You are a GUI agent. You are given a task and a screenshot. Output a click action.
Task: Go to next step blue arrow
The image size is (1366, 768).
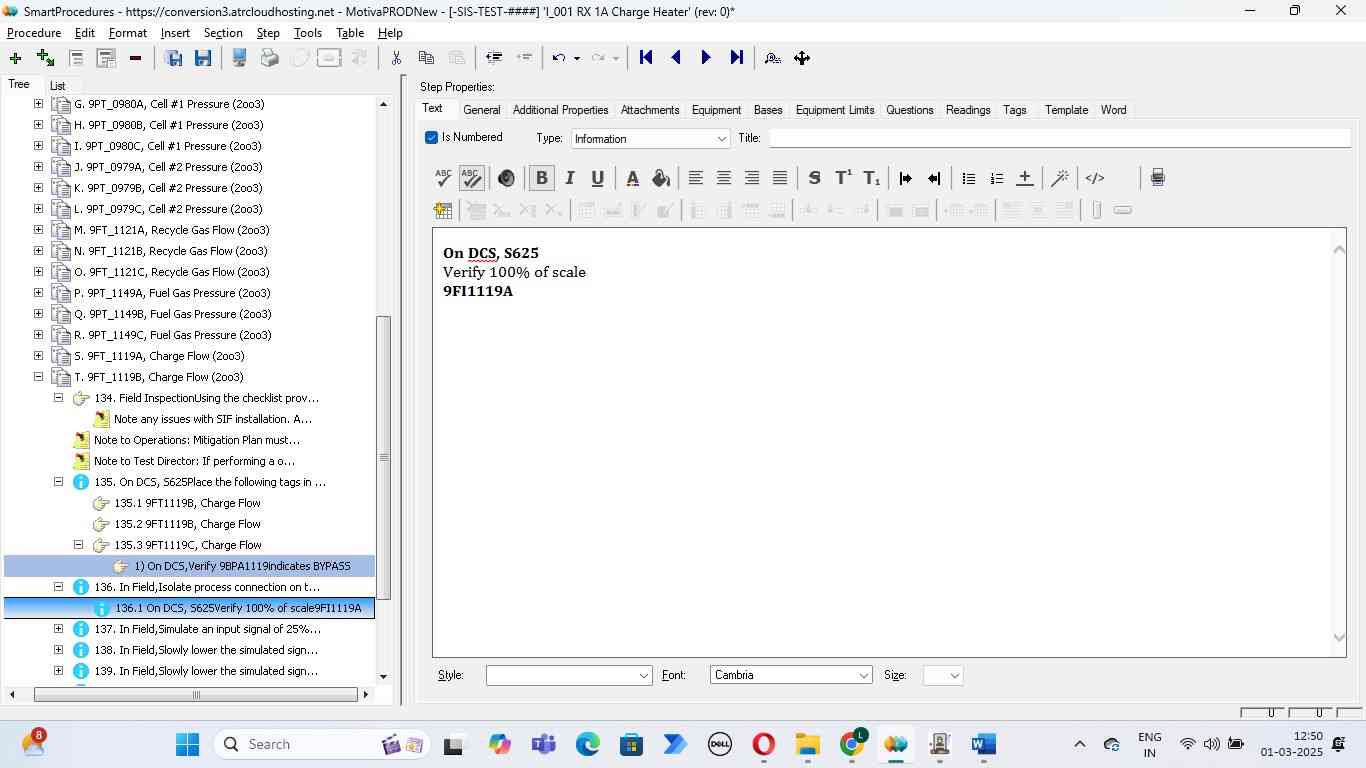706,58
